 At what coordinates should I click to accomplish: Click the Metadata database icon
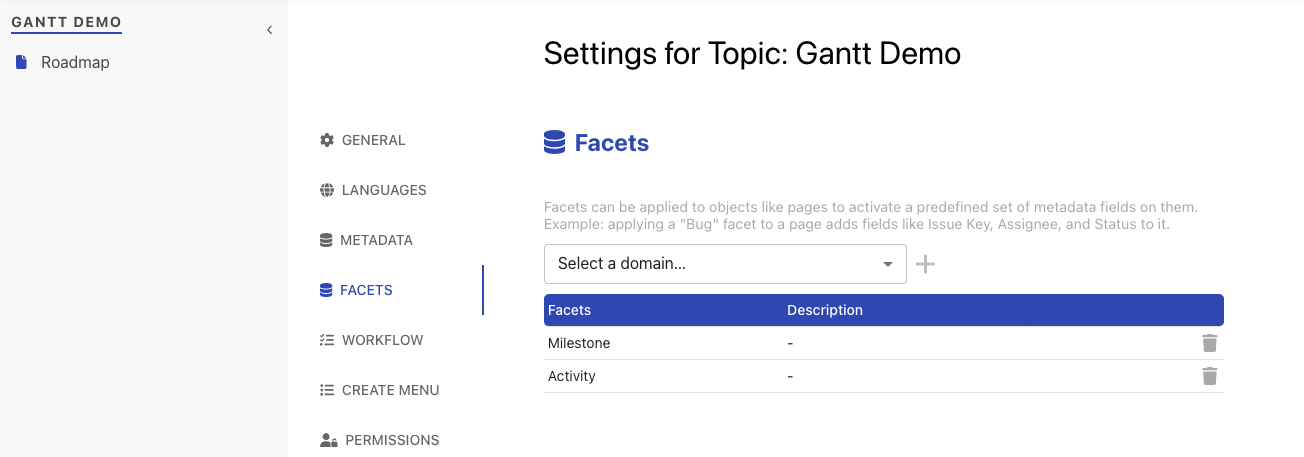[x=326, y=240]
